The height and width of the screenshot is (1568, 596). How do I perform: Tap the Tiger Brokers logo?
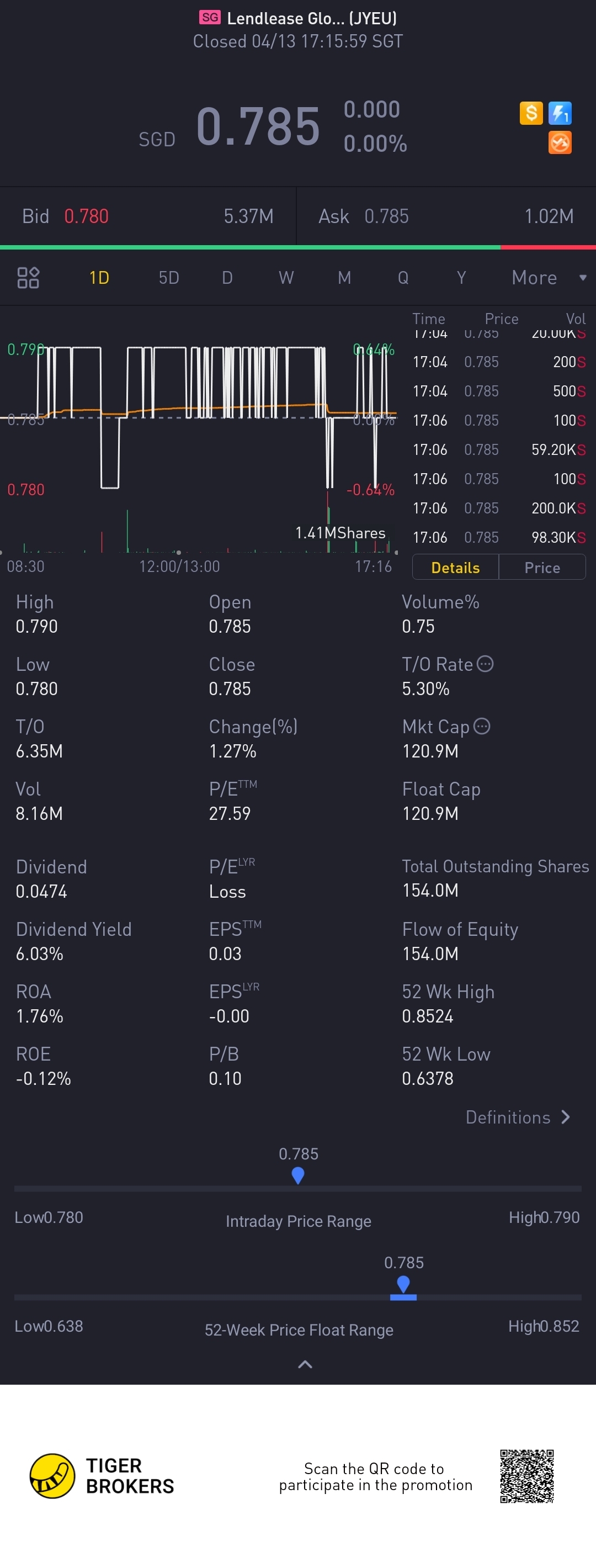coord(52,1475)
